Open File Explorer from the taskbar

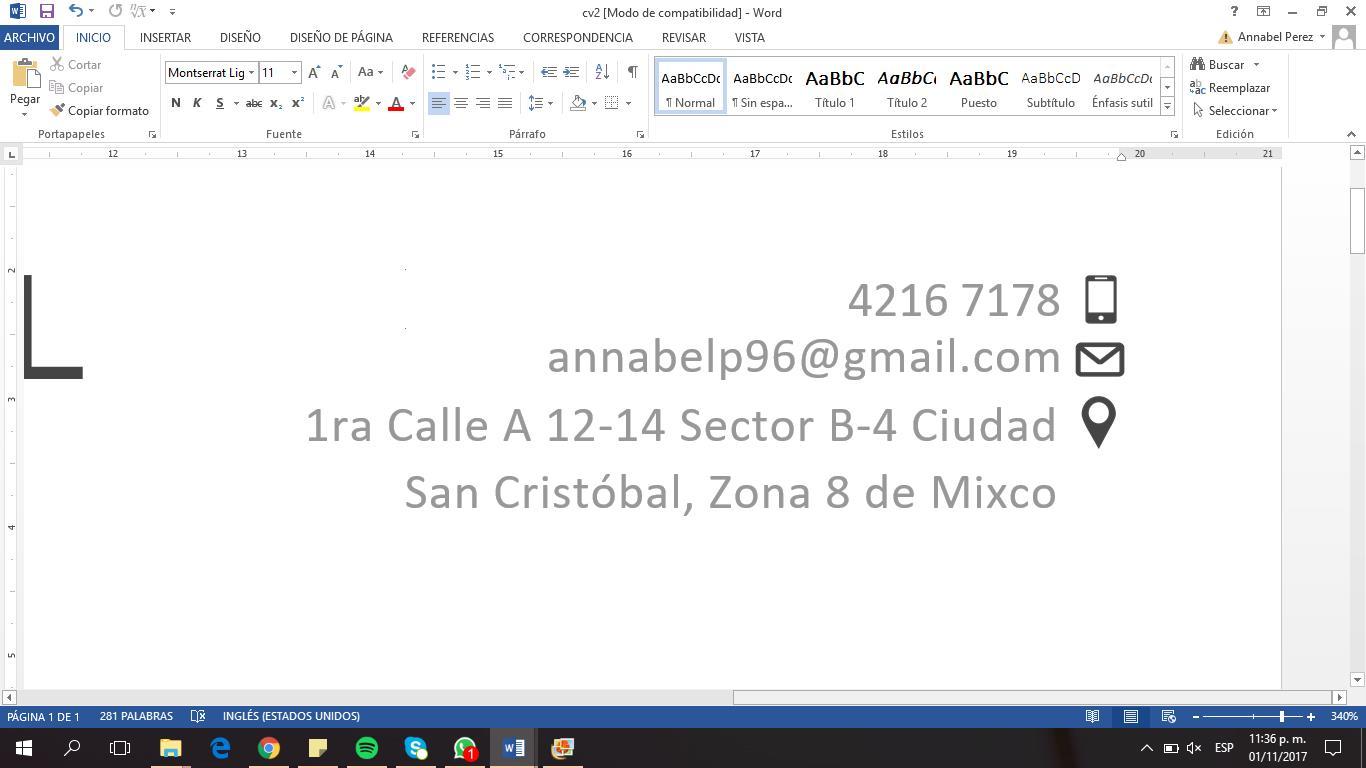click(170, 748)
